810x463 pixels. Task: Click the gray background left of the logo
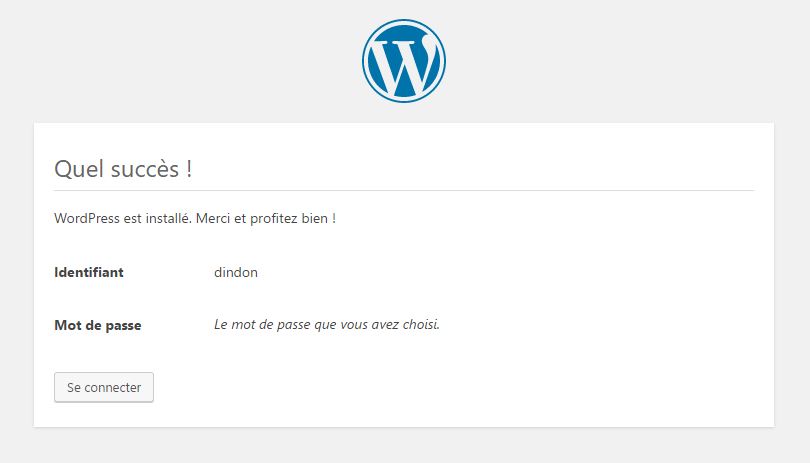coord(180,60)
